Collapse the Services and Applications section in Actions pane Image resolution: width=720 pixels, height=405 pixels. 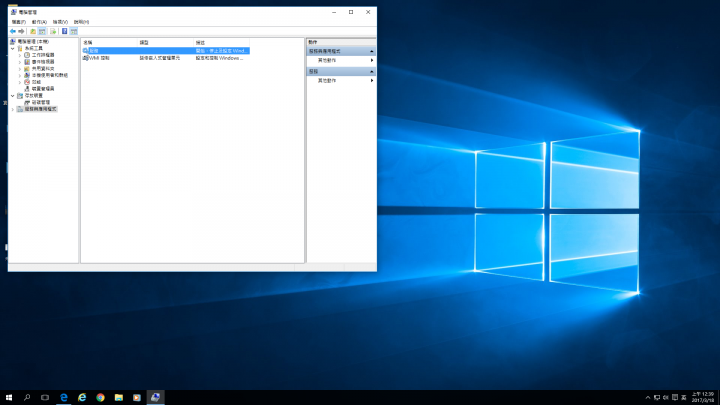point(371,51)
